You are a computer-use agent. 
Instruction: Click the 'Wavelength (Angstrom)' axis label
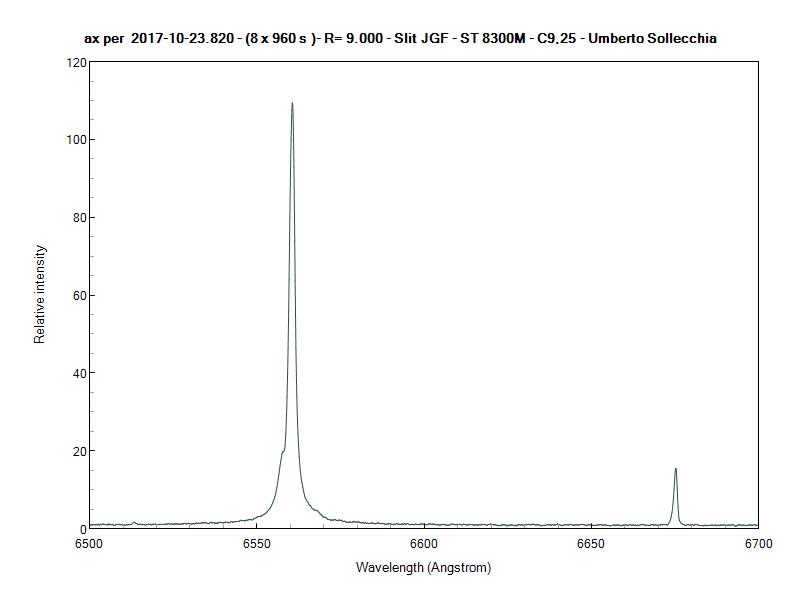[x=424, y=568]
